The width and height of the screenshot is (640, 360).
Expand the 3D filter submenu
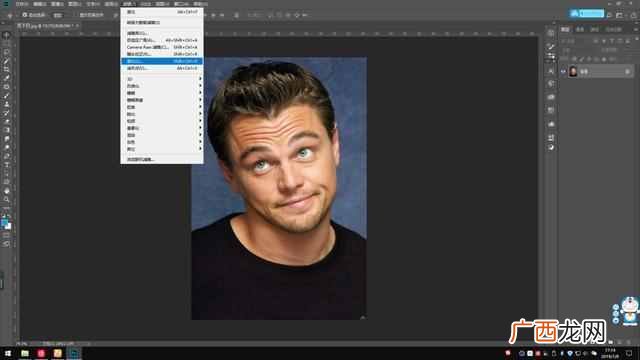point(162,79)
